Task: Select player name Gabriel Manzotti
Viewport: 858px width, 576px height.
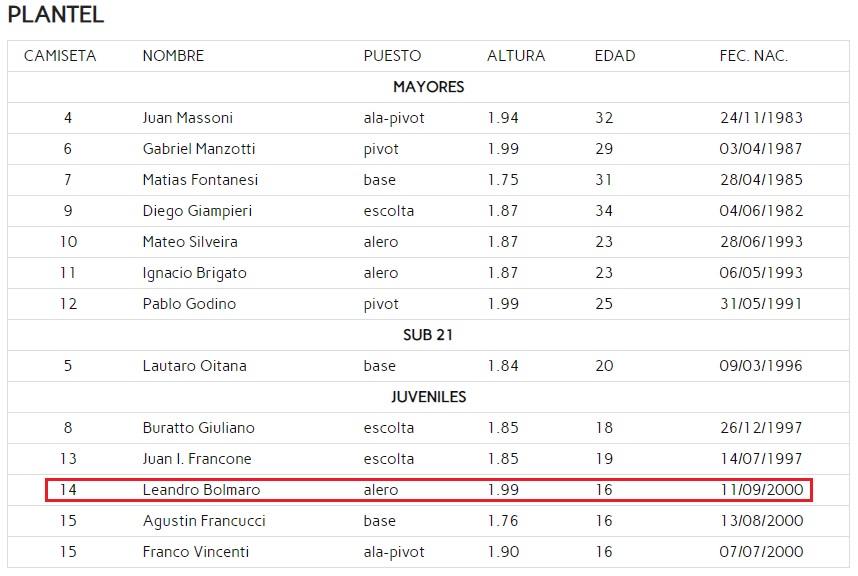Action: [x=199, y=149]
